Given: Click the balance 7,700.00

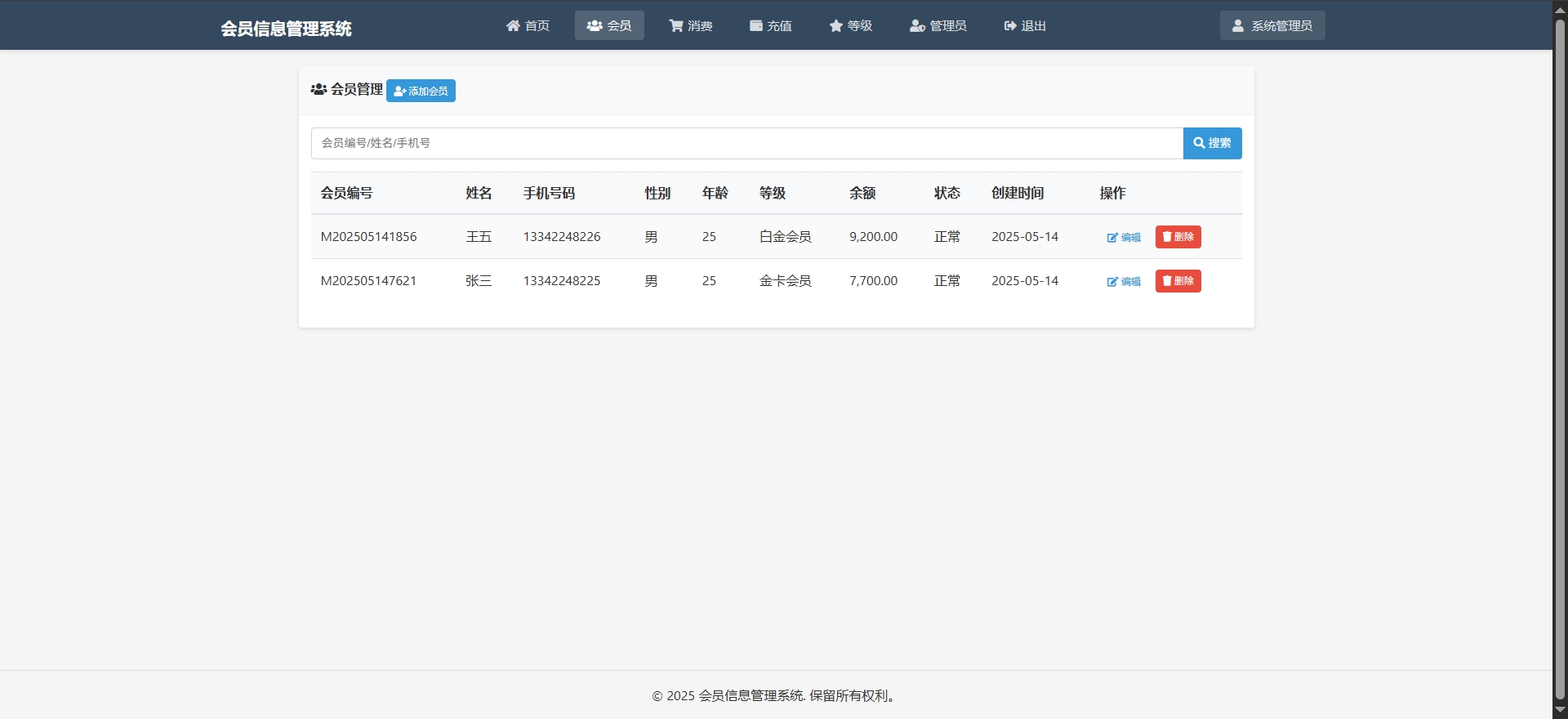Looking at the screenshot, I should 873,281.
